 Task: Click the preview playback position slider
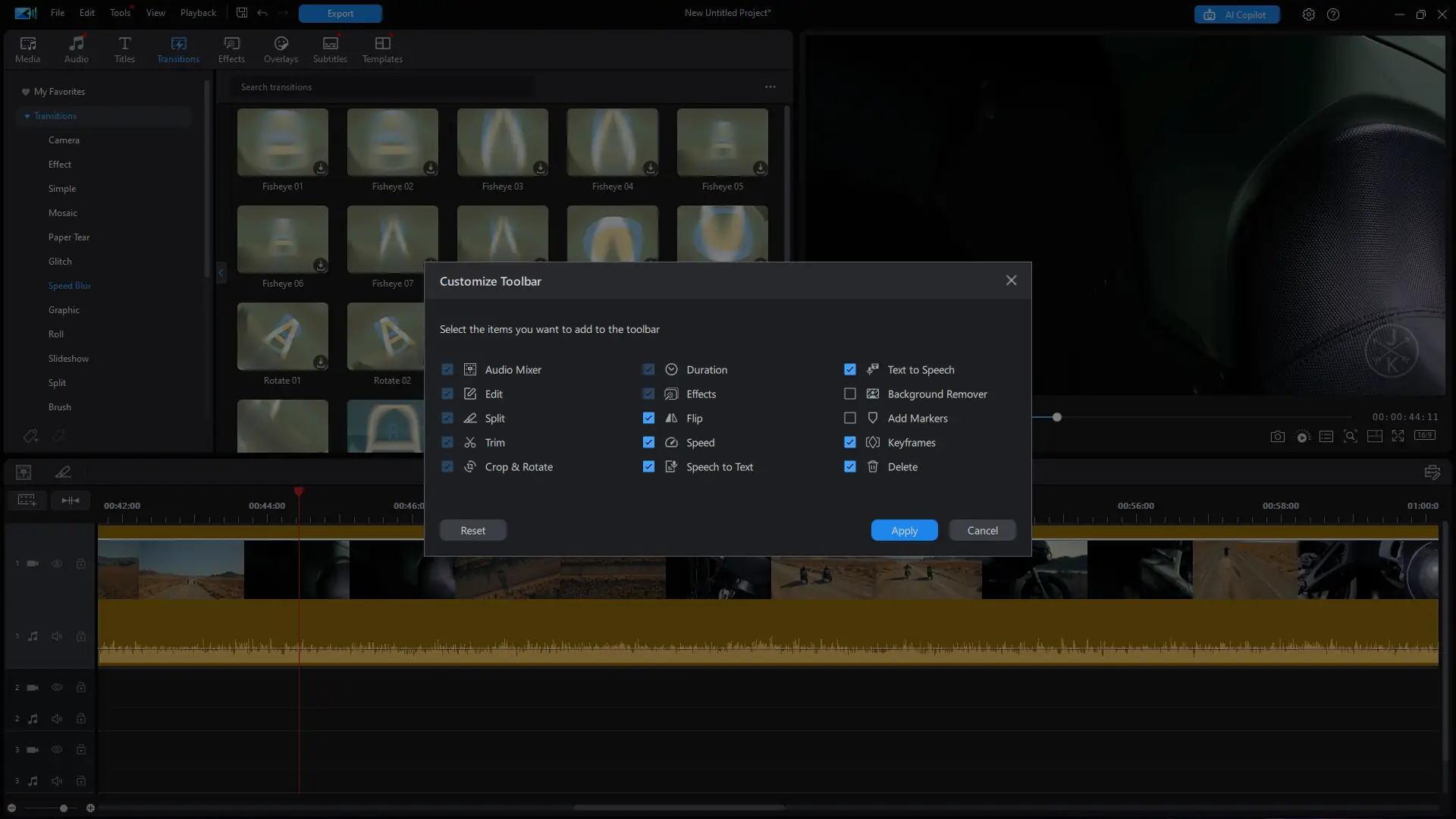coord(1056,417)
